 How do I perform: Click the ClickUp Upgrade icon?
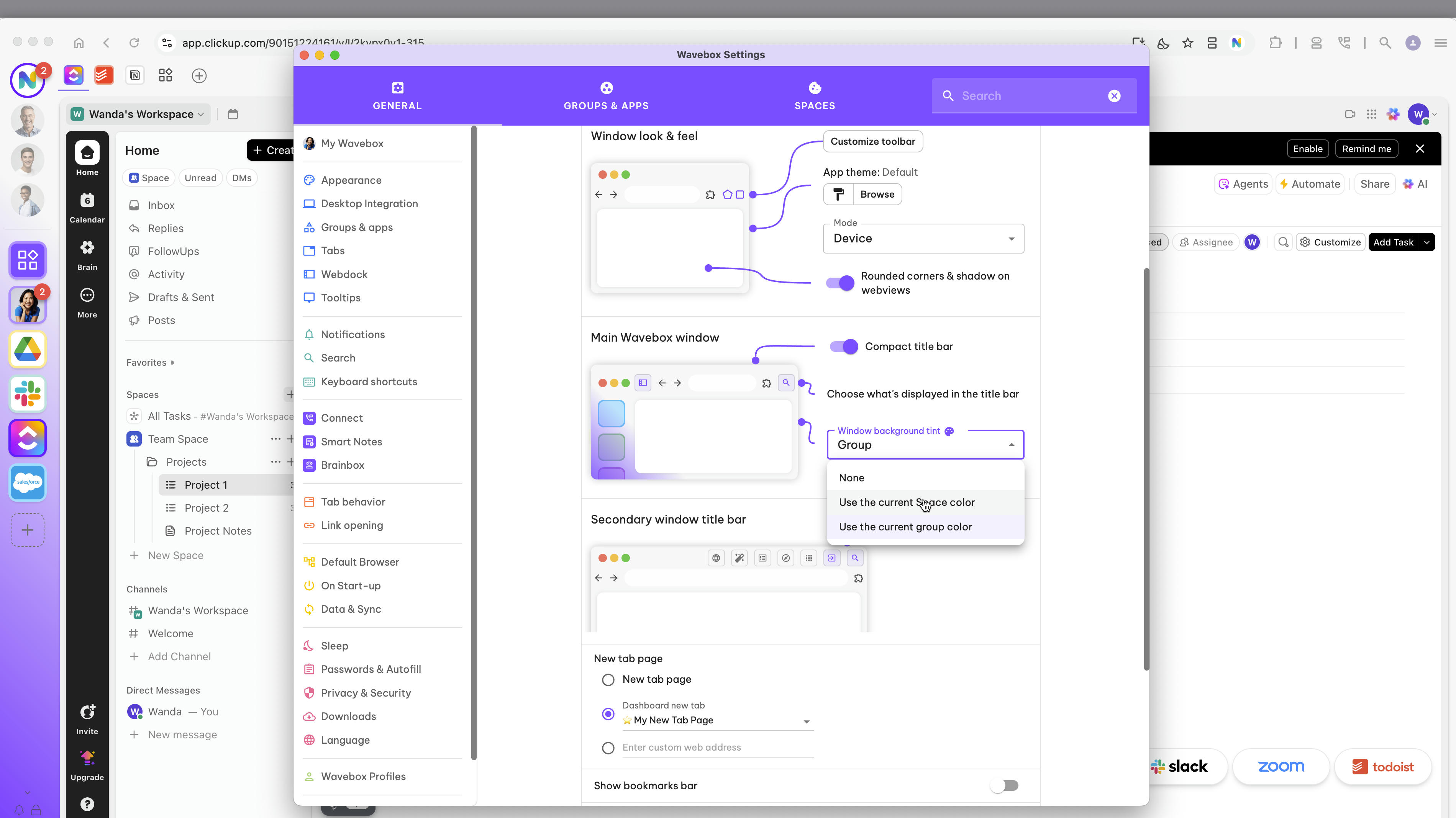[87, 766]
